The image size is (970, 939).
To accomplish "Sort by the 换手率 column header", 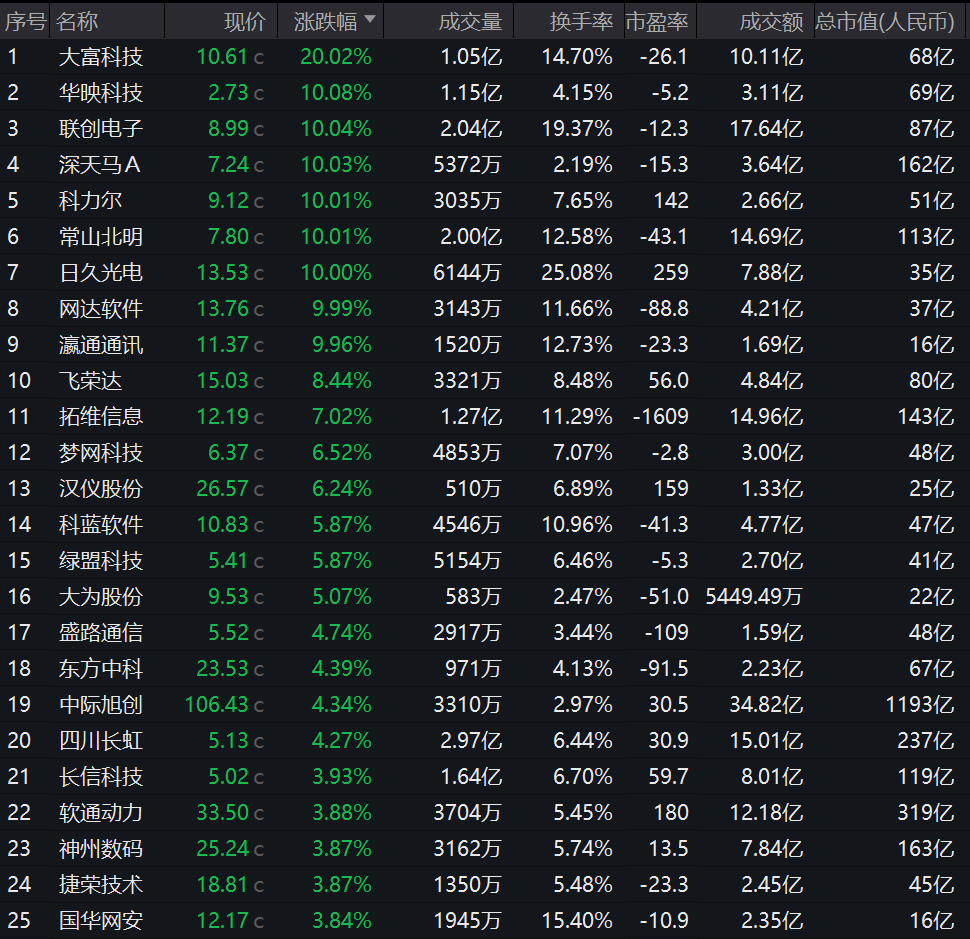I will [582, 22].
